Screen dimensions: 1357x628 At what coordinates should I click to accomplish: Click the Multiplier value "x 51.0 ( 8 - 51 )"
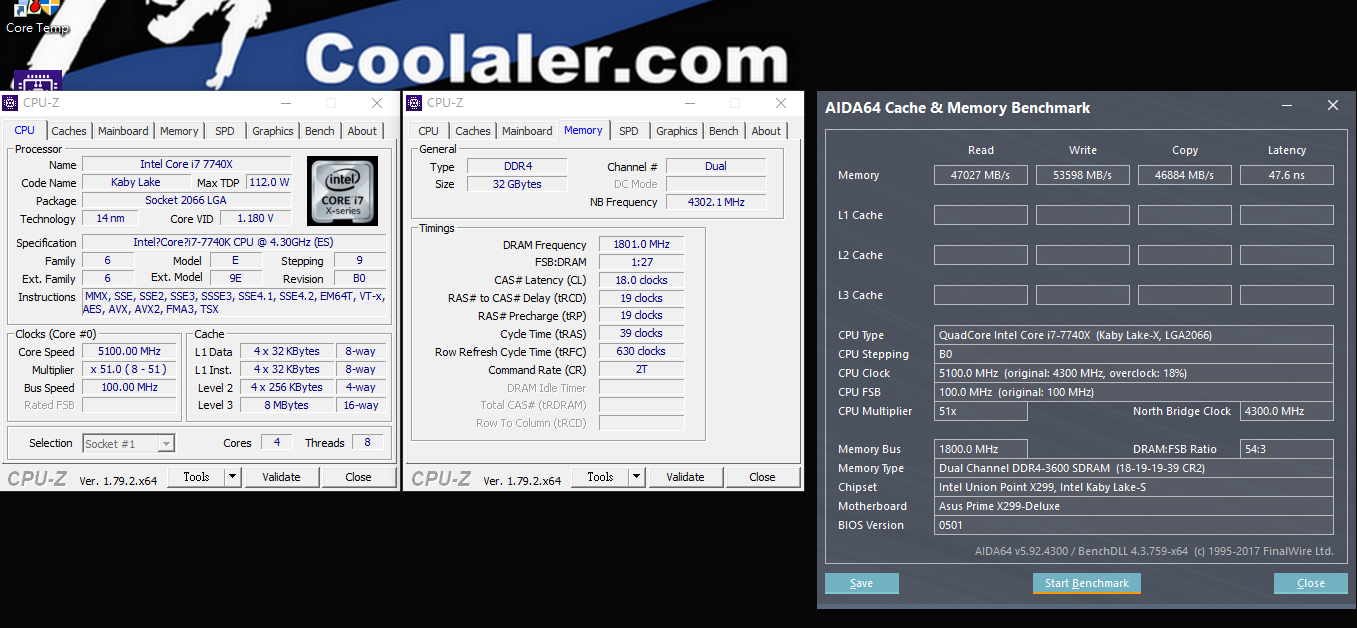pos(130,369)
